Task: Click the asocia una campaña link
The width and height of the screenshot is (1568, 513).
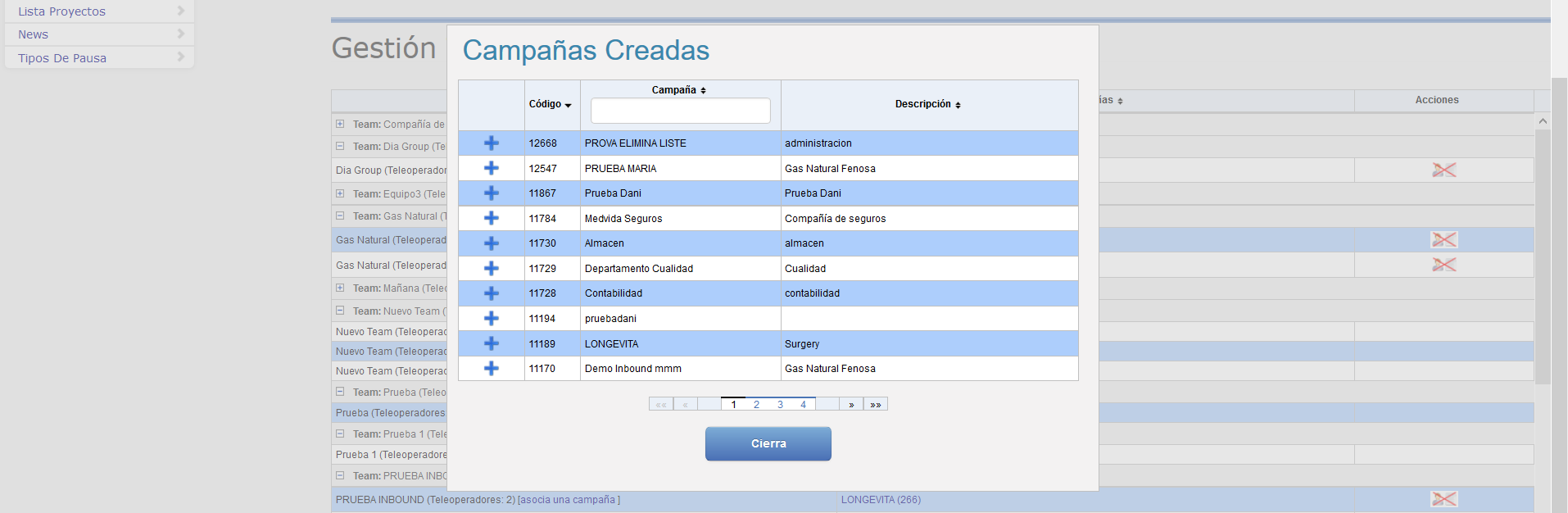Action: (x=569, y=500)
